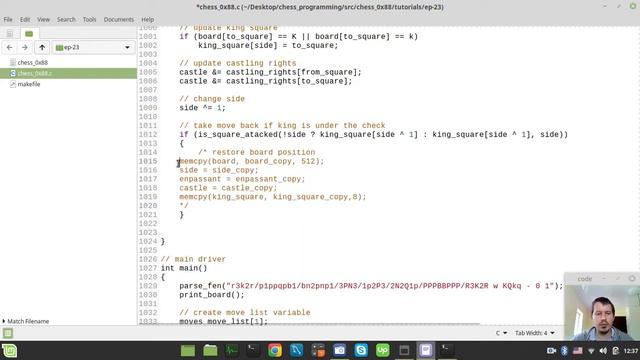This screenshot has height=360, width=640.
Task: Open the Edit menu
Action: [x=25, y=19]
